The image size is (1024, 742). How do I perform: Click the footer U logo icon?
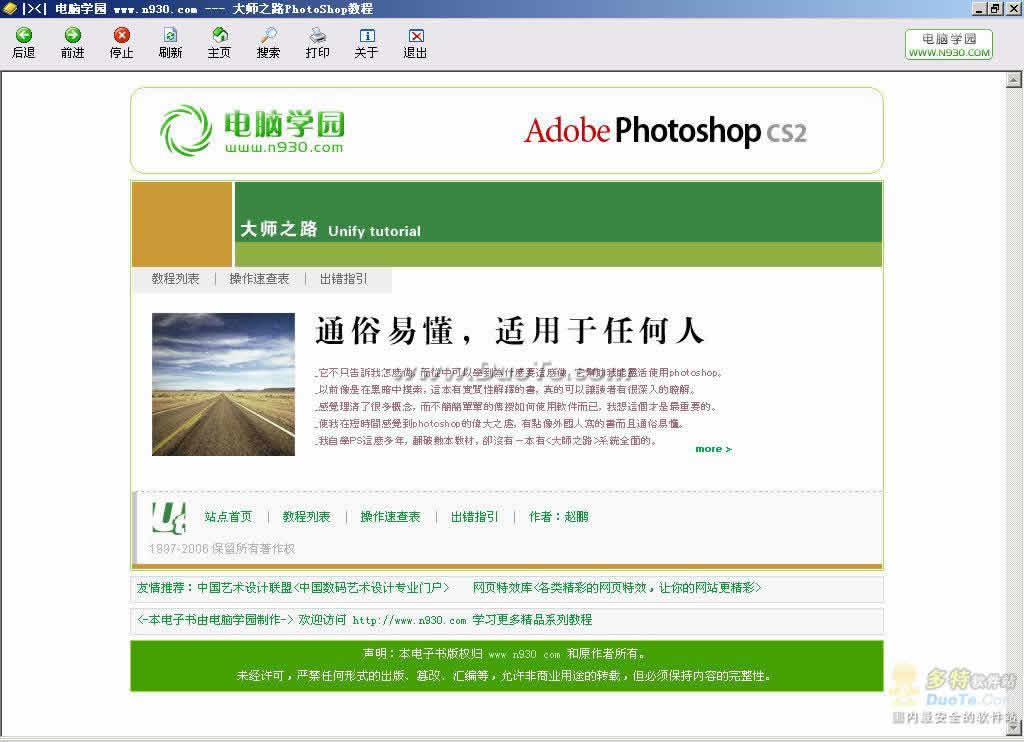click(x=168, y=517)
